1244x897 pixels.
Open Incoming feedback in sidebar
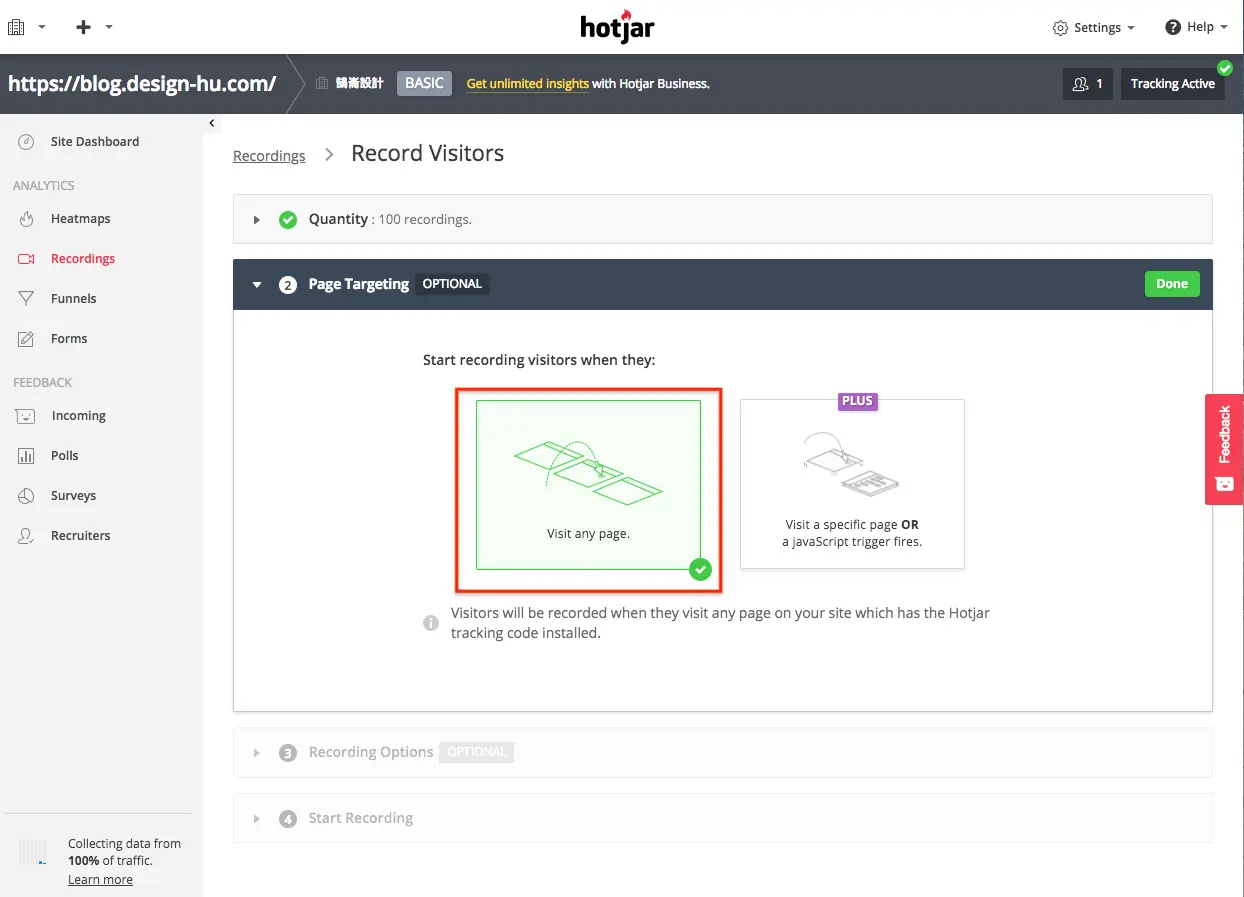[78, 416]
